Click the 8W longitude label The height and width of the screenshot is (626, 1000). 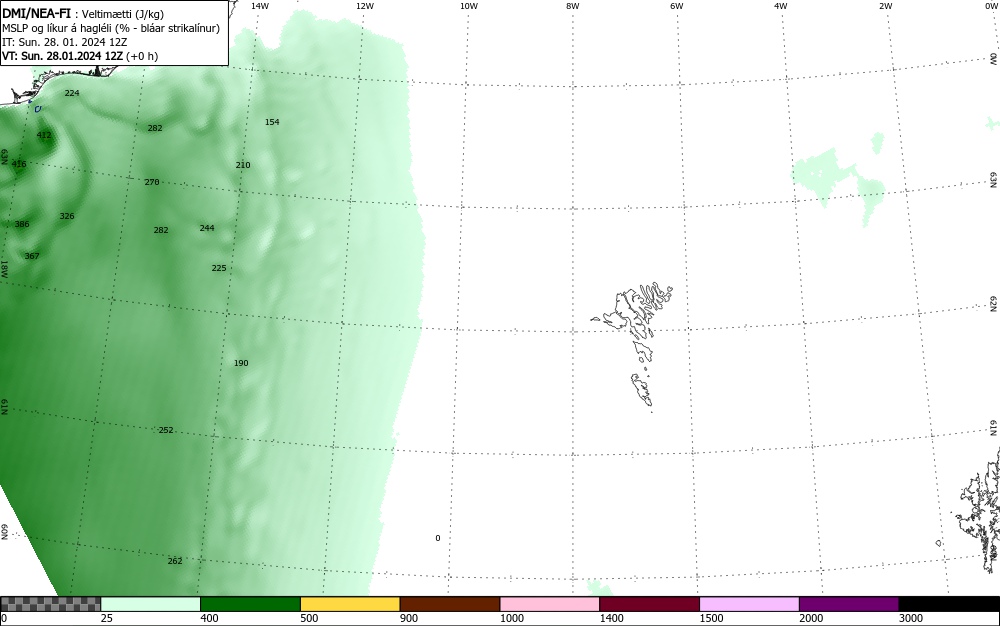[x=573, y=6]
